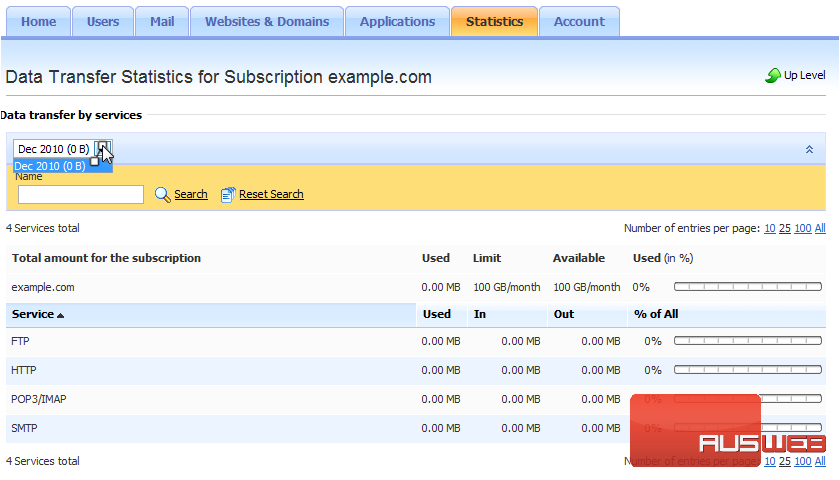840x480 pixels.
Task: Open the Home tab
Action: (38, 21)
